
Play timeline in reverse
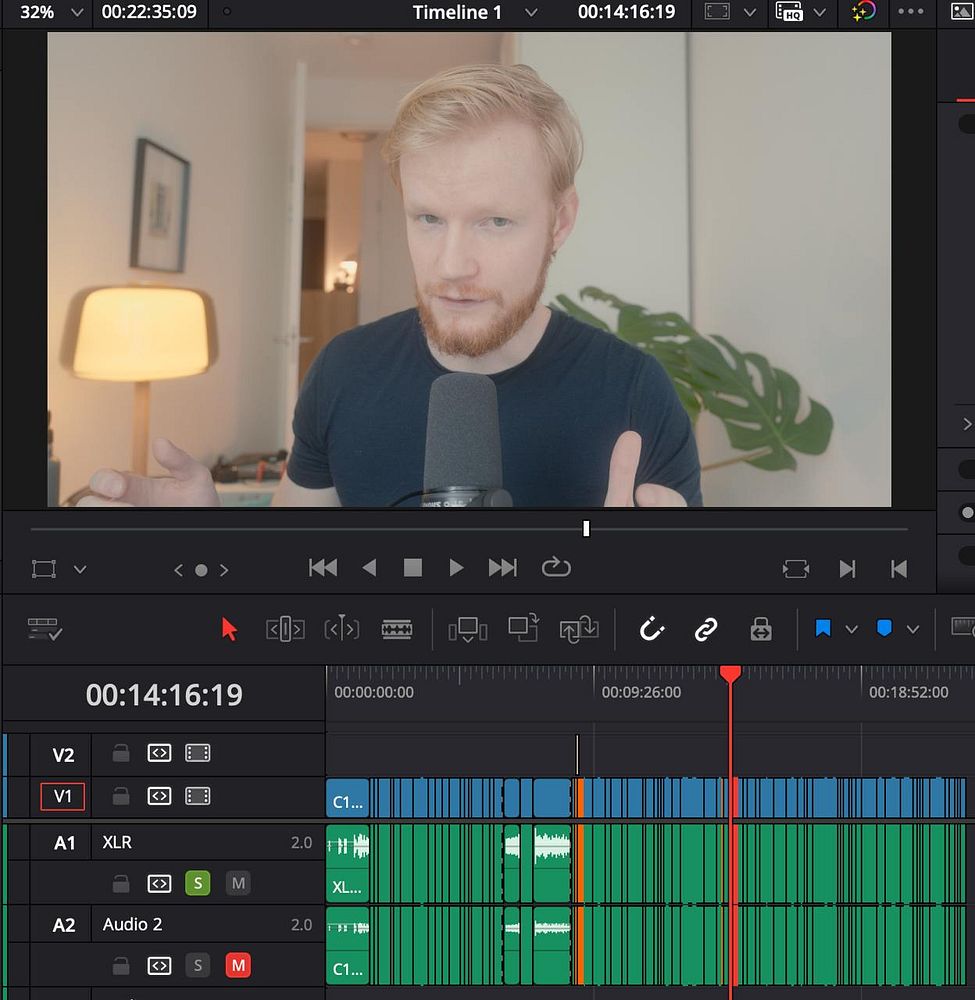(x=369, y=568)
